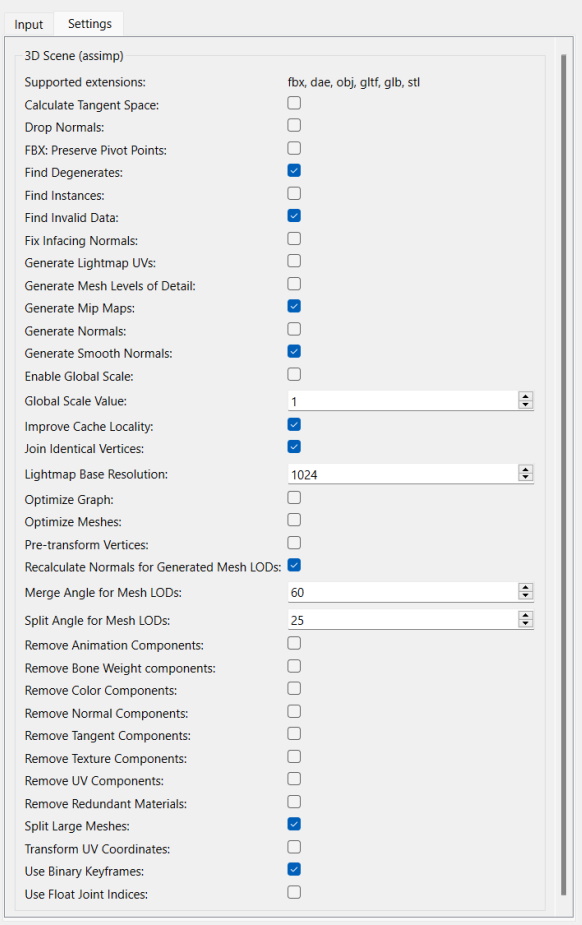
Task: Check the Drop Normals option
Action: point(293,126)
